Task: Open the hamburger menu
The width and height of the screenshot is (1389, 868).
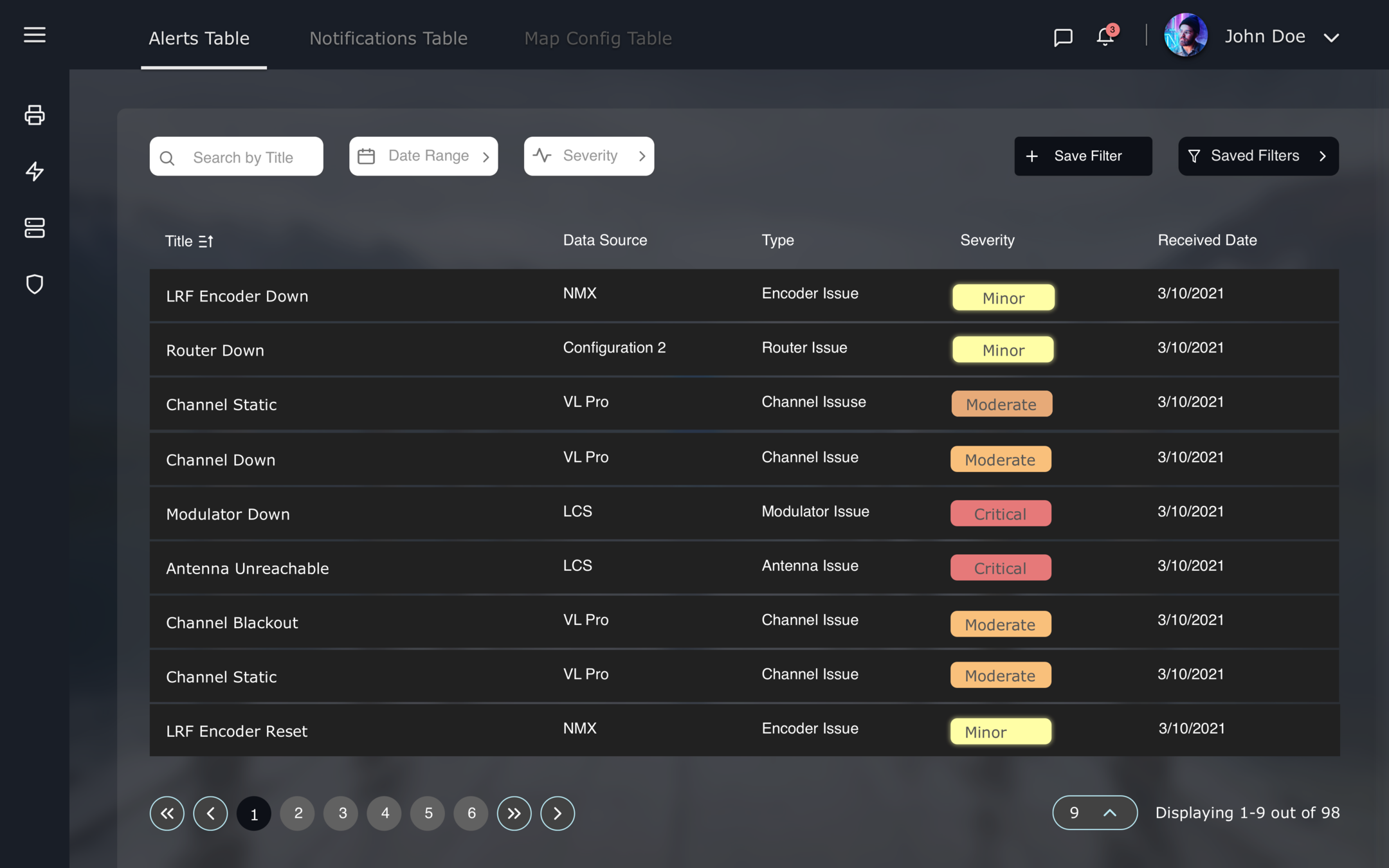Action: point(35,35)
